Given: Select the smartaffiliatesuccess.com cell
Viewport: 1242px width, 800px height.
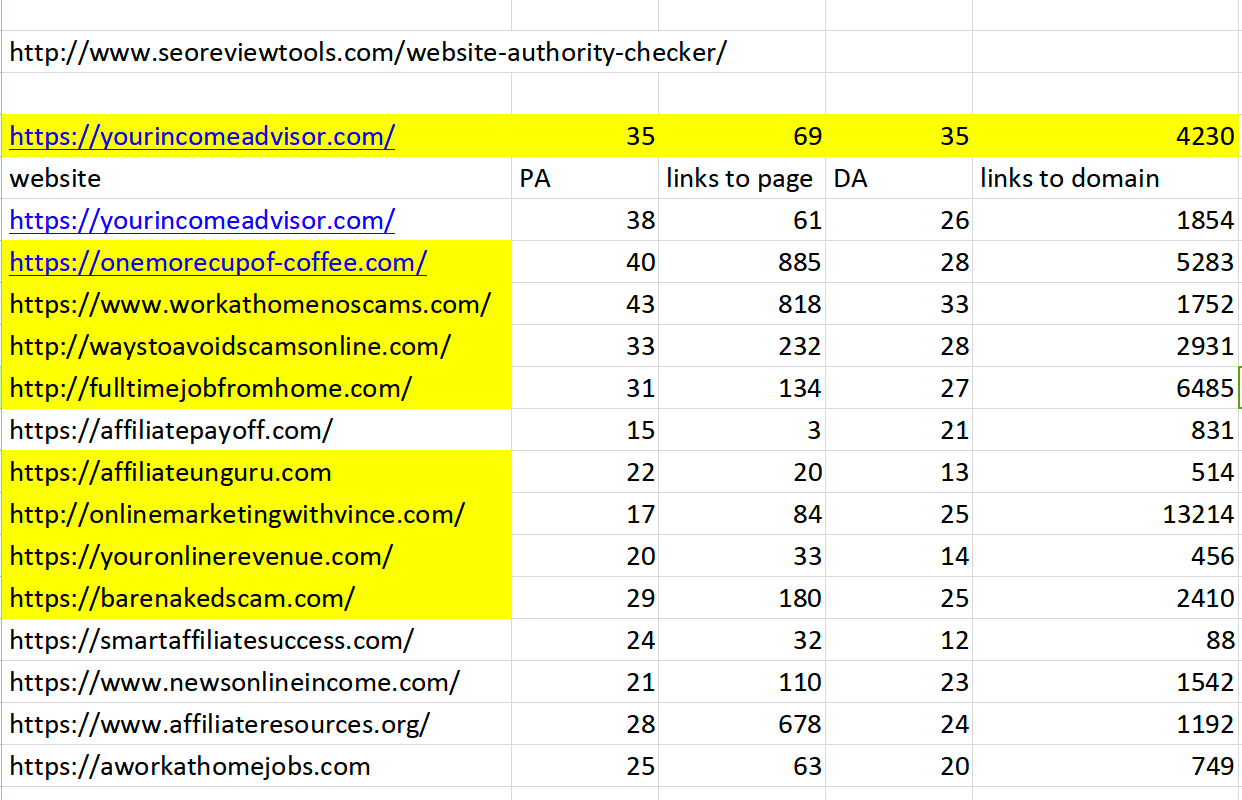Looking at the screenshot, I should (256, 640).
